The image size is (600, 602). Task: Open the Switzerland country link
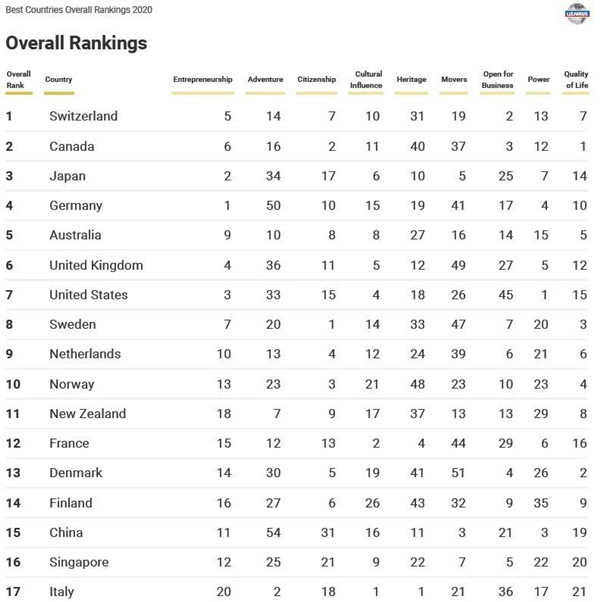point(83,116)
